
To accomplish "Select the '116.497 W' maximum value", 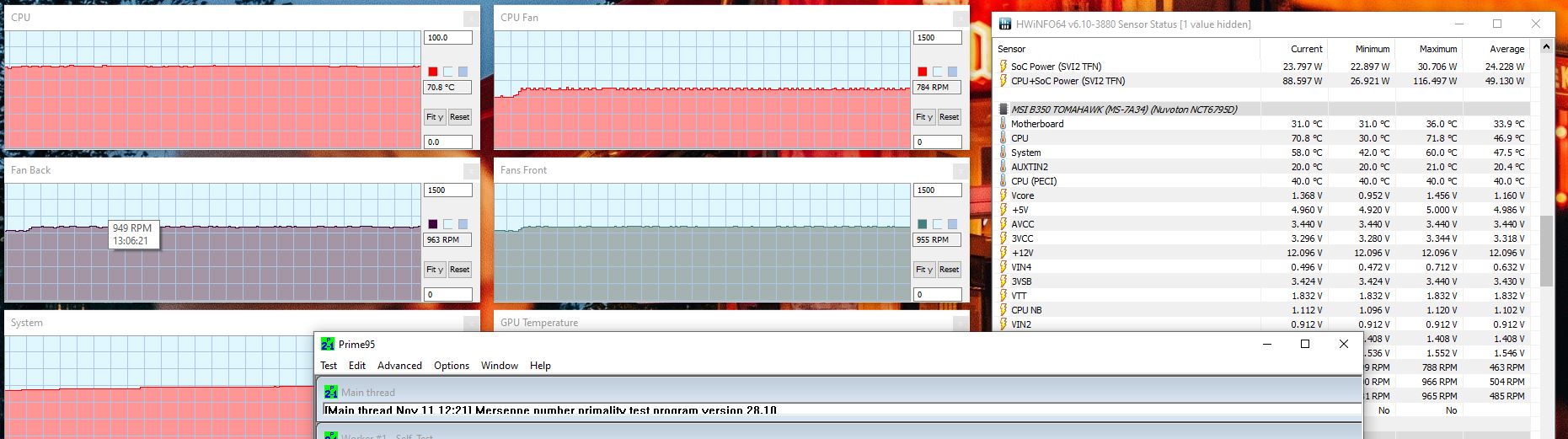I will 1436,81.
